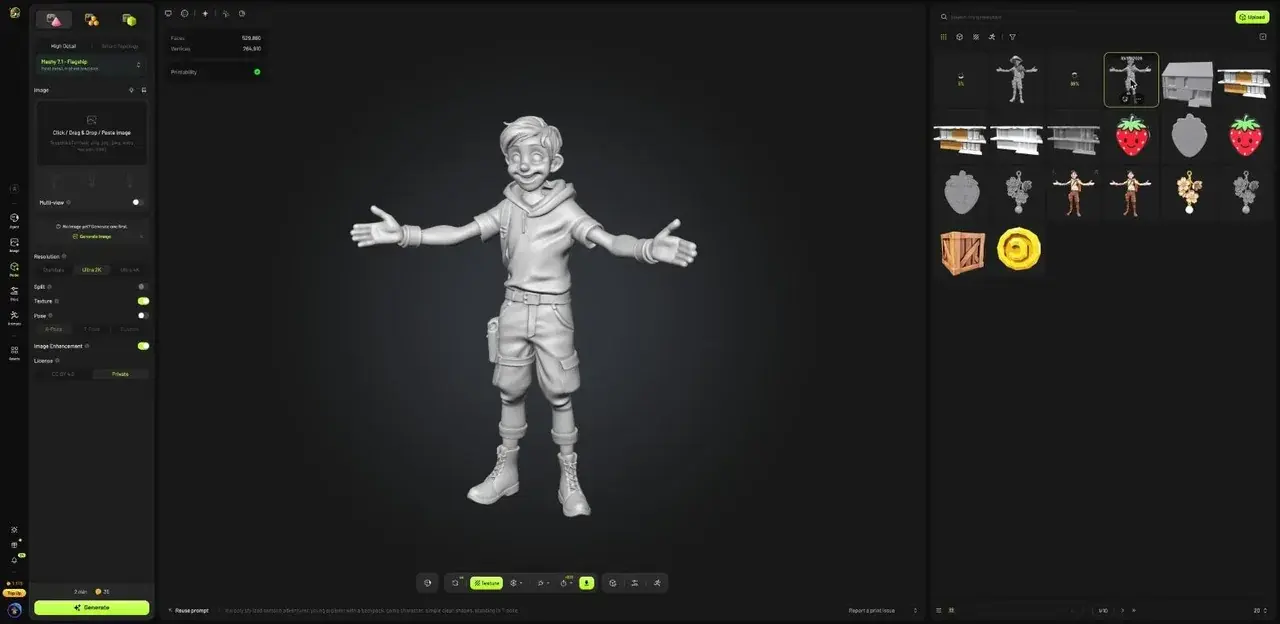Open the funnel filter options
This screenshot has height=624, width=1280.
[x=1012, y=37]
